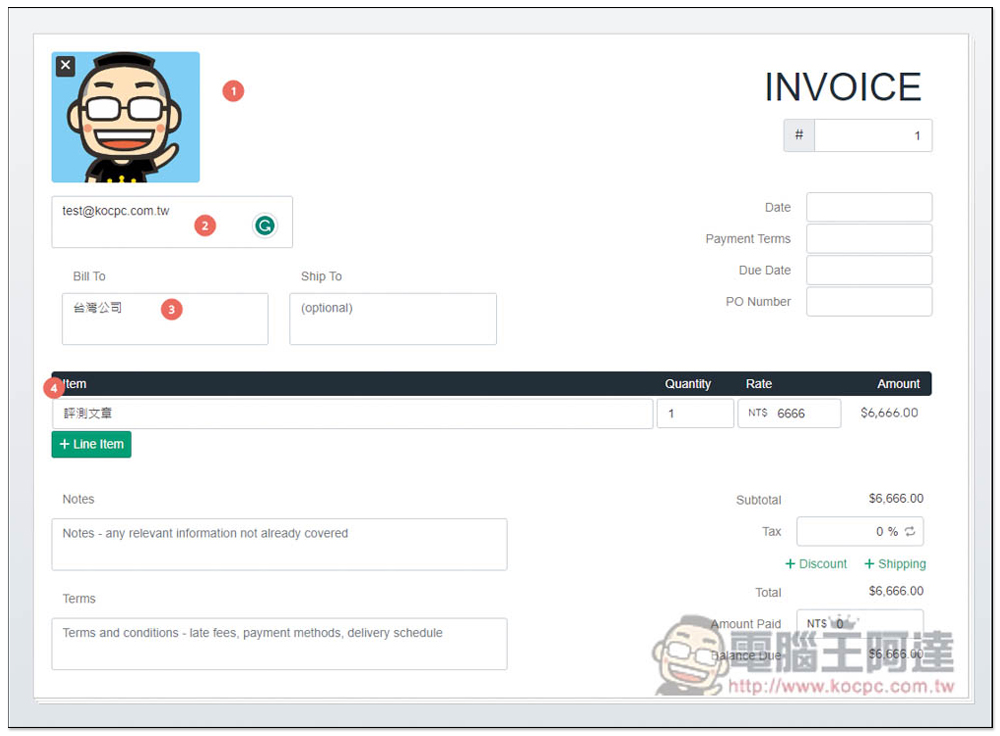
Task: Click the Ship To optional field
Action: tap(393, 319)
